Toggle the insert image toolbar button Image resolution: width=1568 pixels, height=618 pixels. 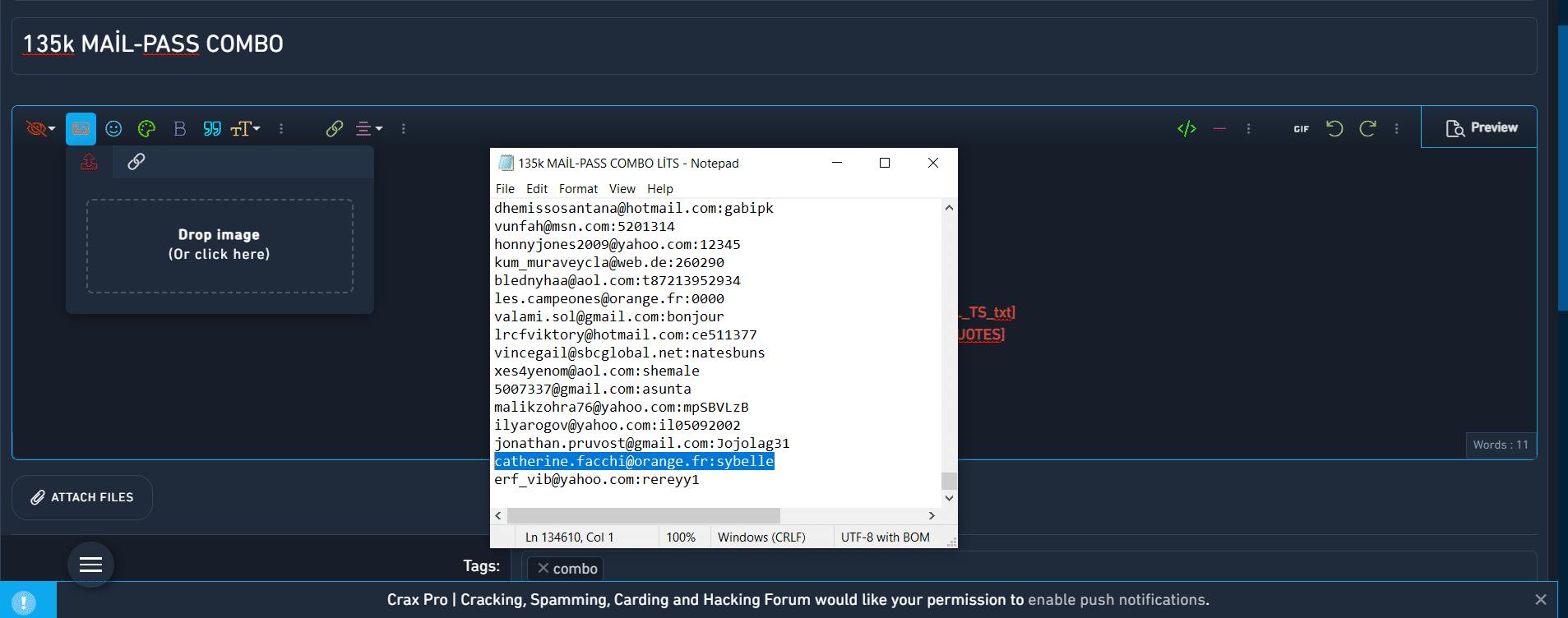point(81,129)
